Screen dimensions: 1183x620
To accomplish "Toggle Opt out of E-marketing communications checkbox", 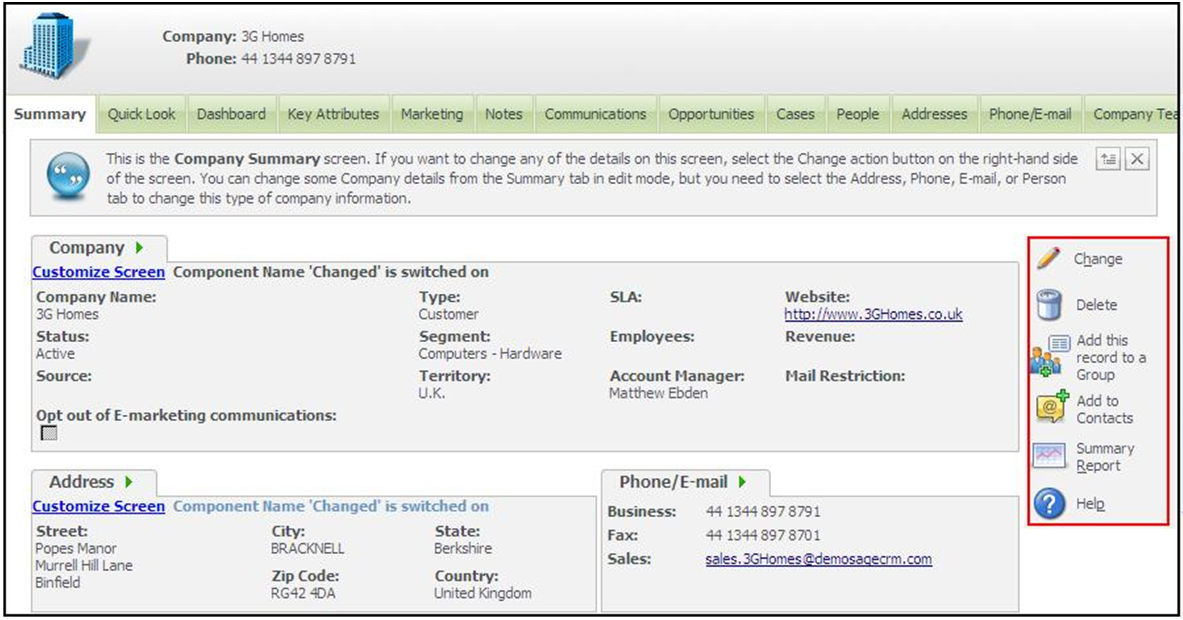I will (x=49, y=433).
